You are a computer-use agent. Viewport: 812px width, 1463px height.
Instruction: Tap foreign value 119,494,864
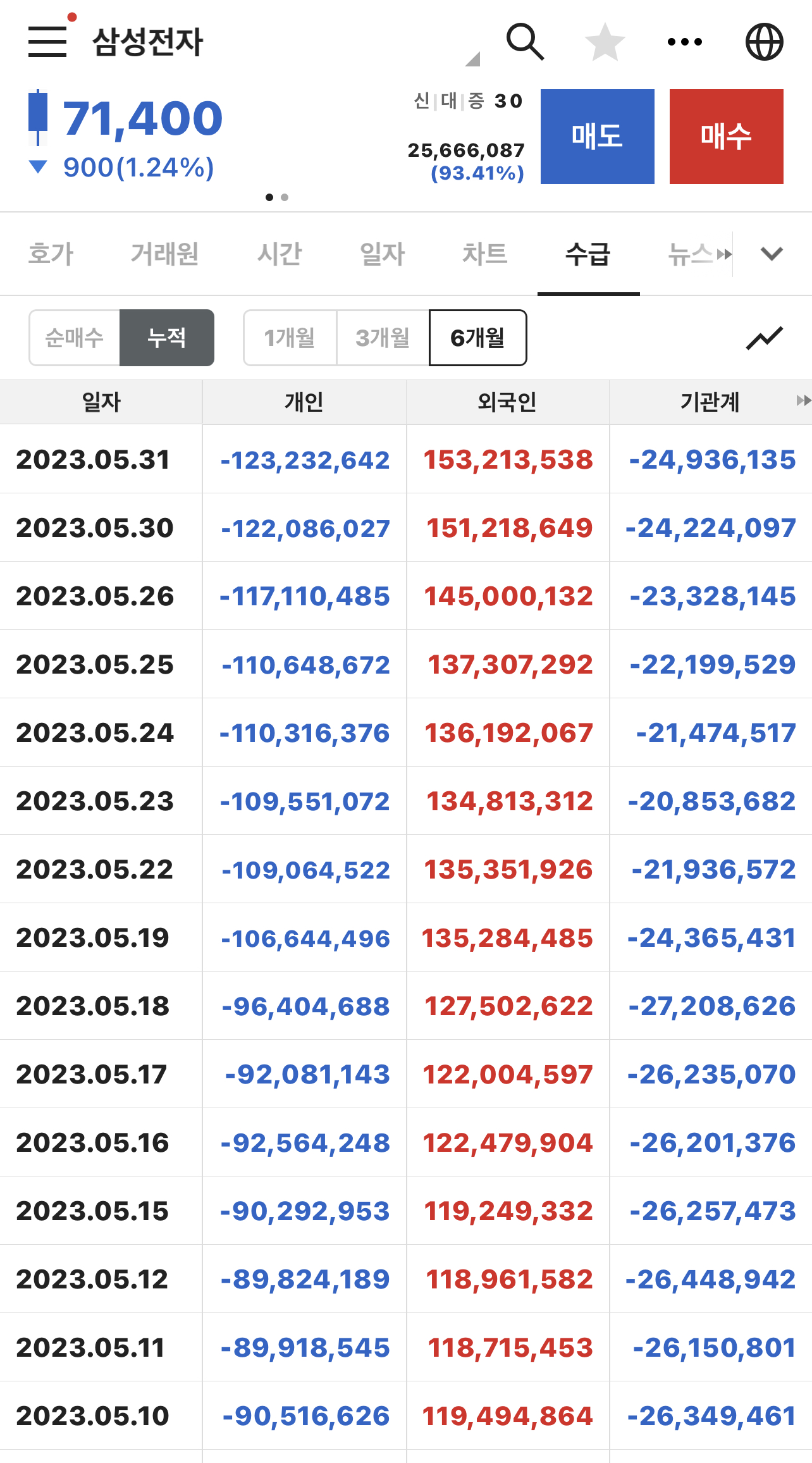tap(508, 1416)
